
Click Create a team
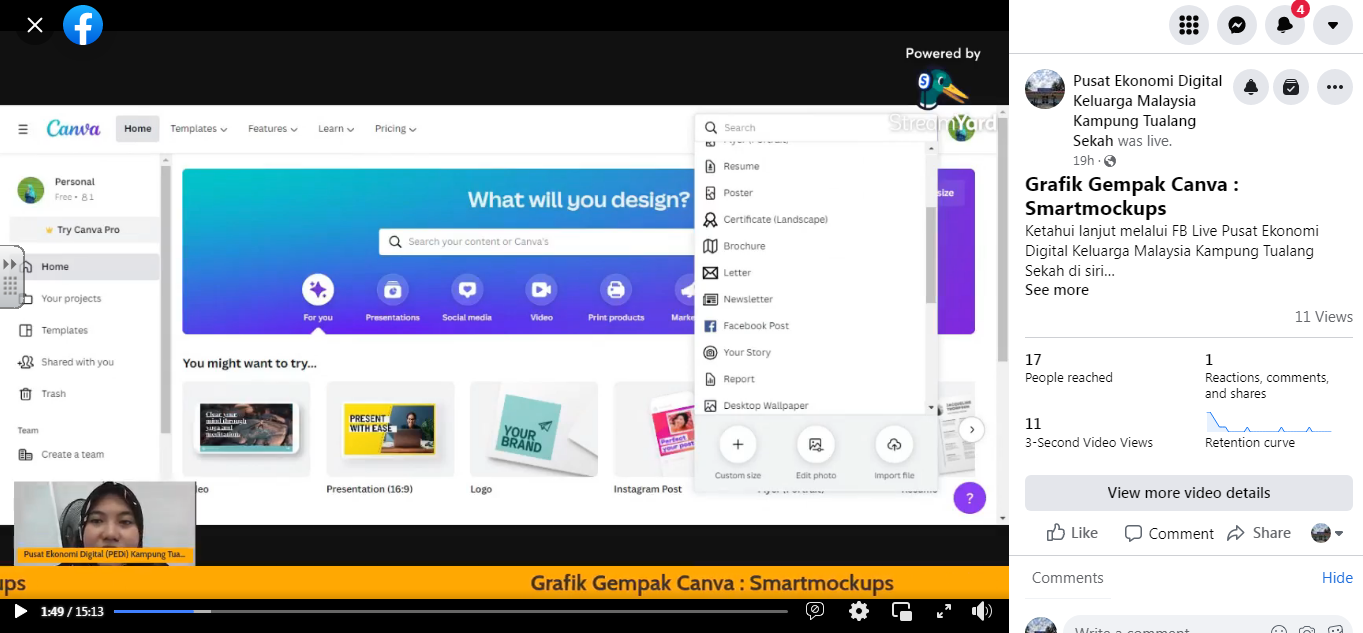[x=72, y=454]
